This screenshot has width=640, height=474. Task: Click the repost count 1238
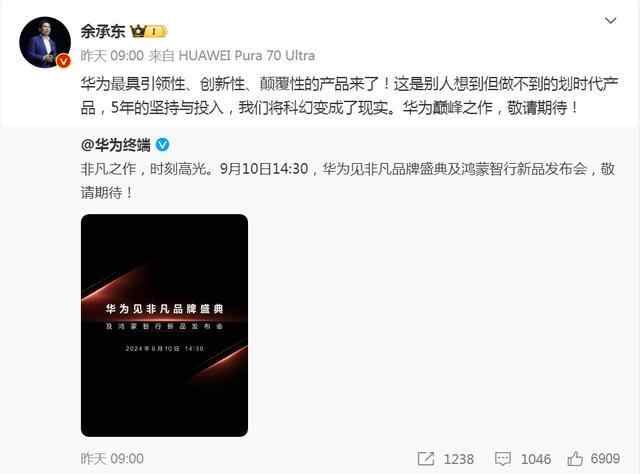458,459
